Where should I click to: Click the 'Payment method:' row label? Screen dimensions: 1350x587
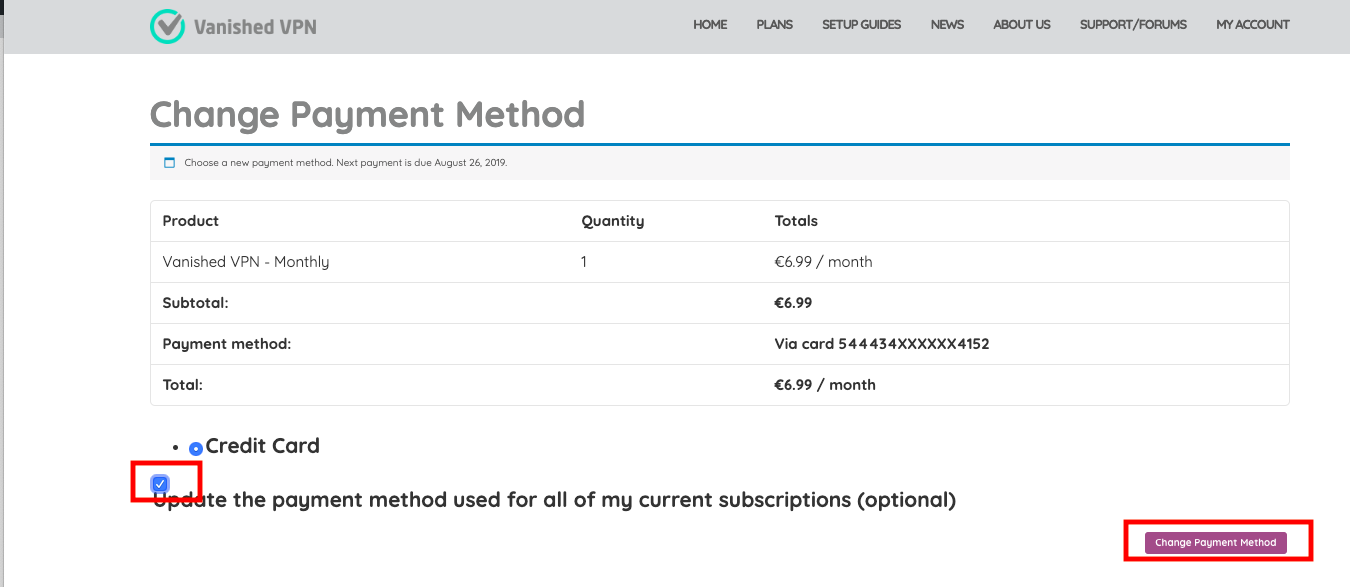(x=227, y=344)
